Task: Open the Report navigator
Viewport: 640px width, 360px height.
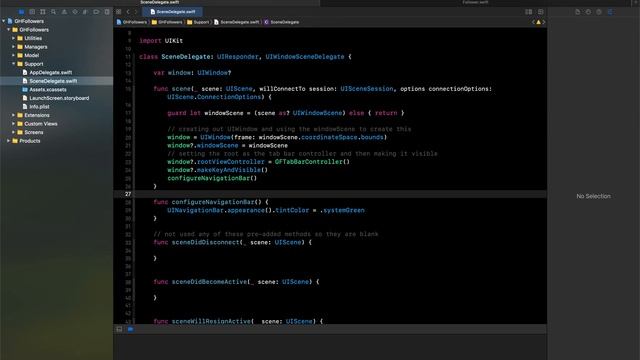Action: [107, 12]
